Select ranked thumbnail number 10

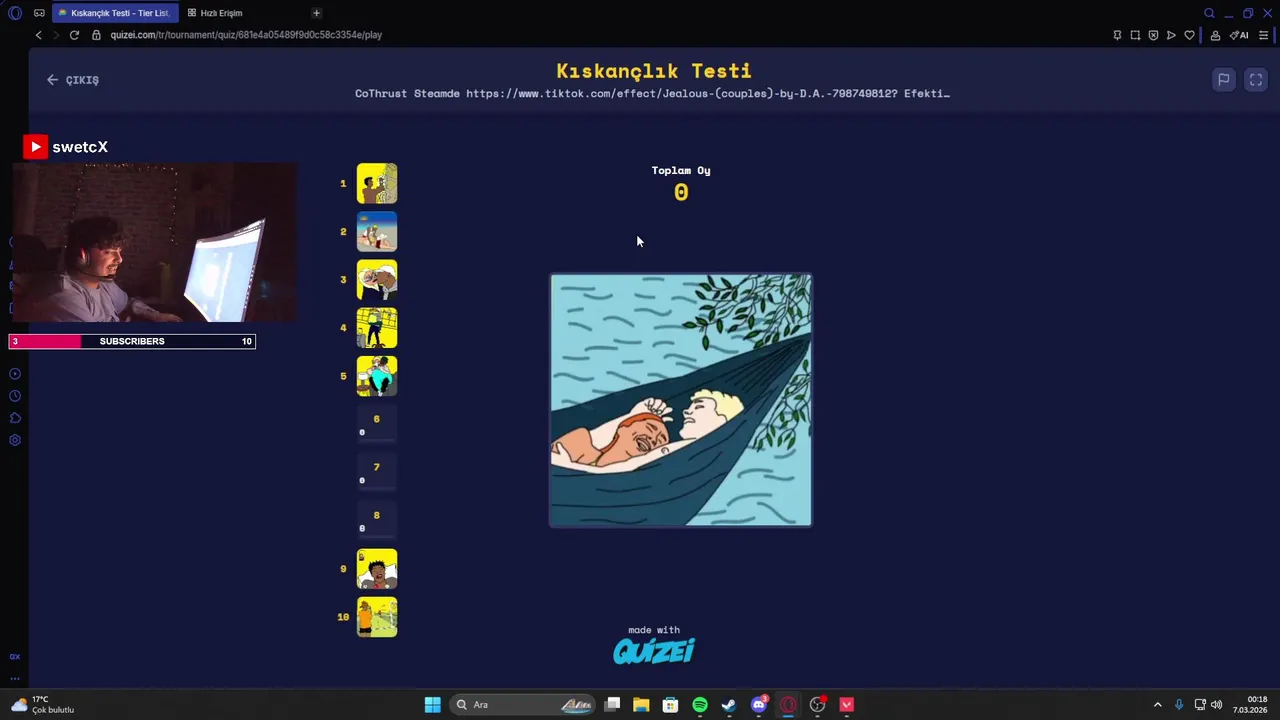pos(377,617)
